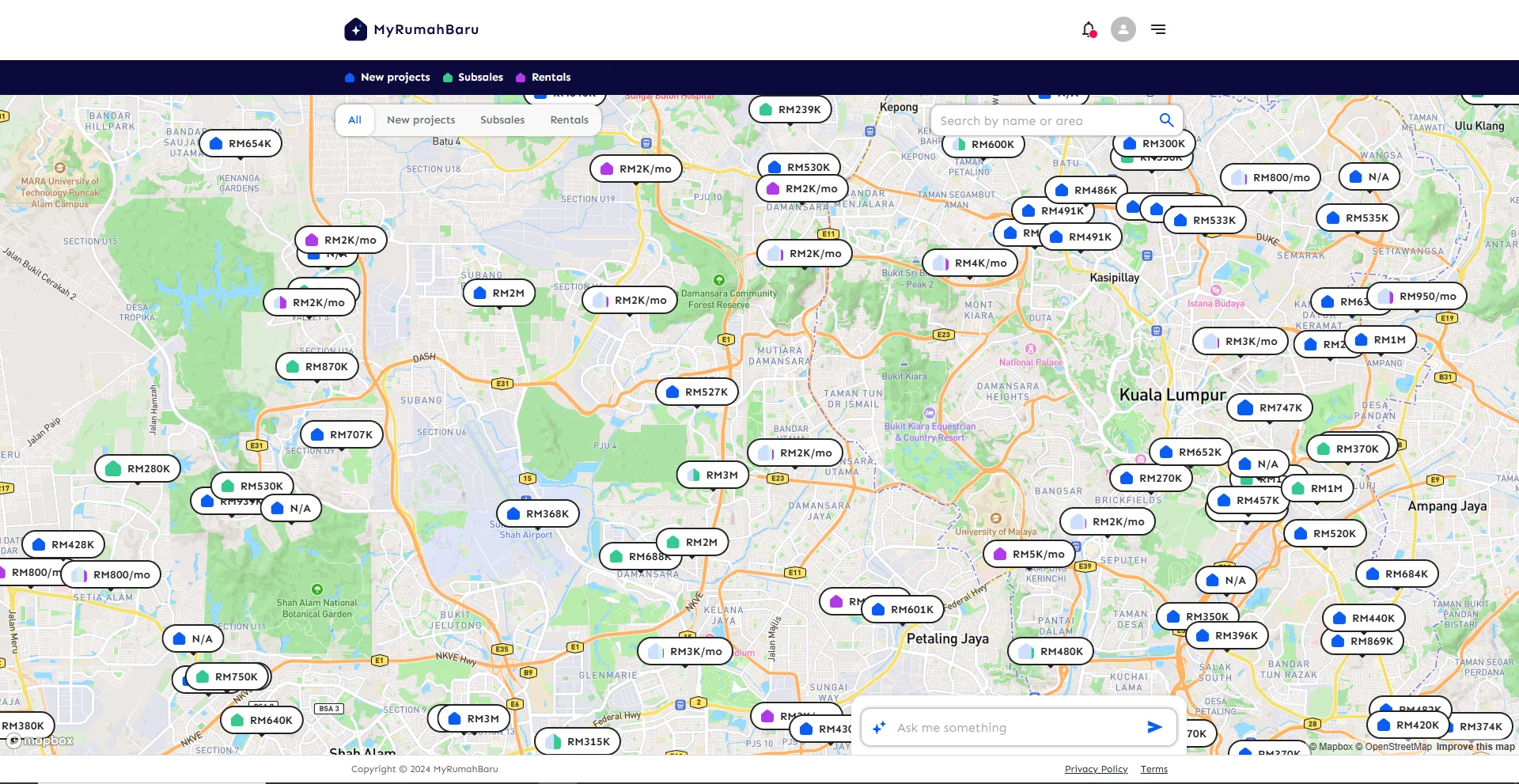Open the RM239K map marker
Viewport: 1519px width, 784px height.
790,110
